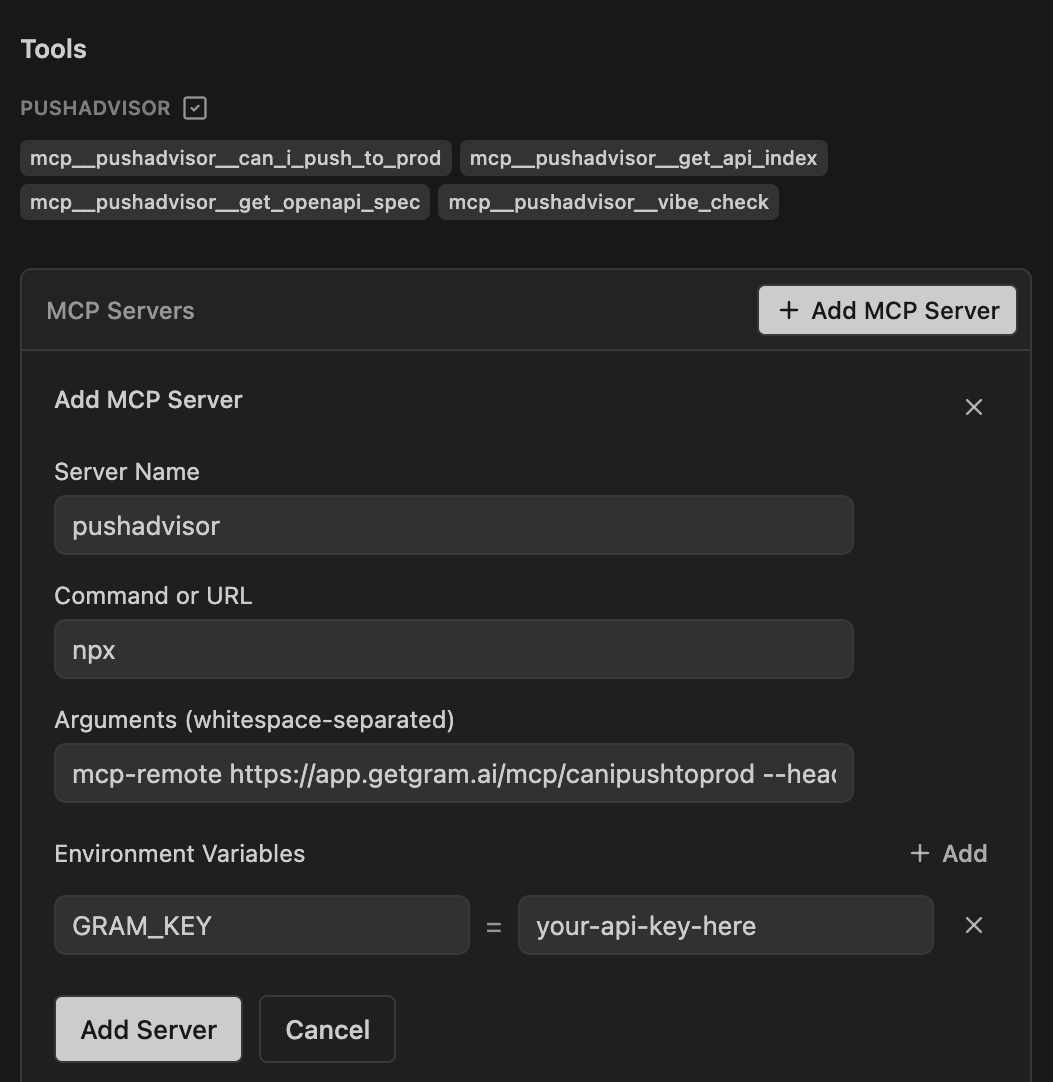Select the mcp__pushadvisor__can_i_push_to_prod tool chip
The image size is (1053, 1082).
(x=235, y=158)
